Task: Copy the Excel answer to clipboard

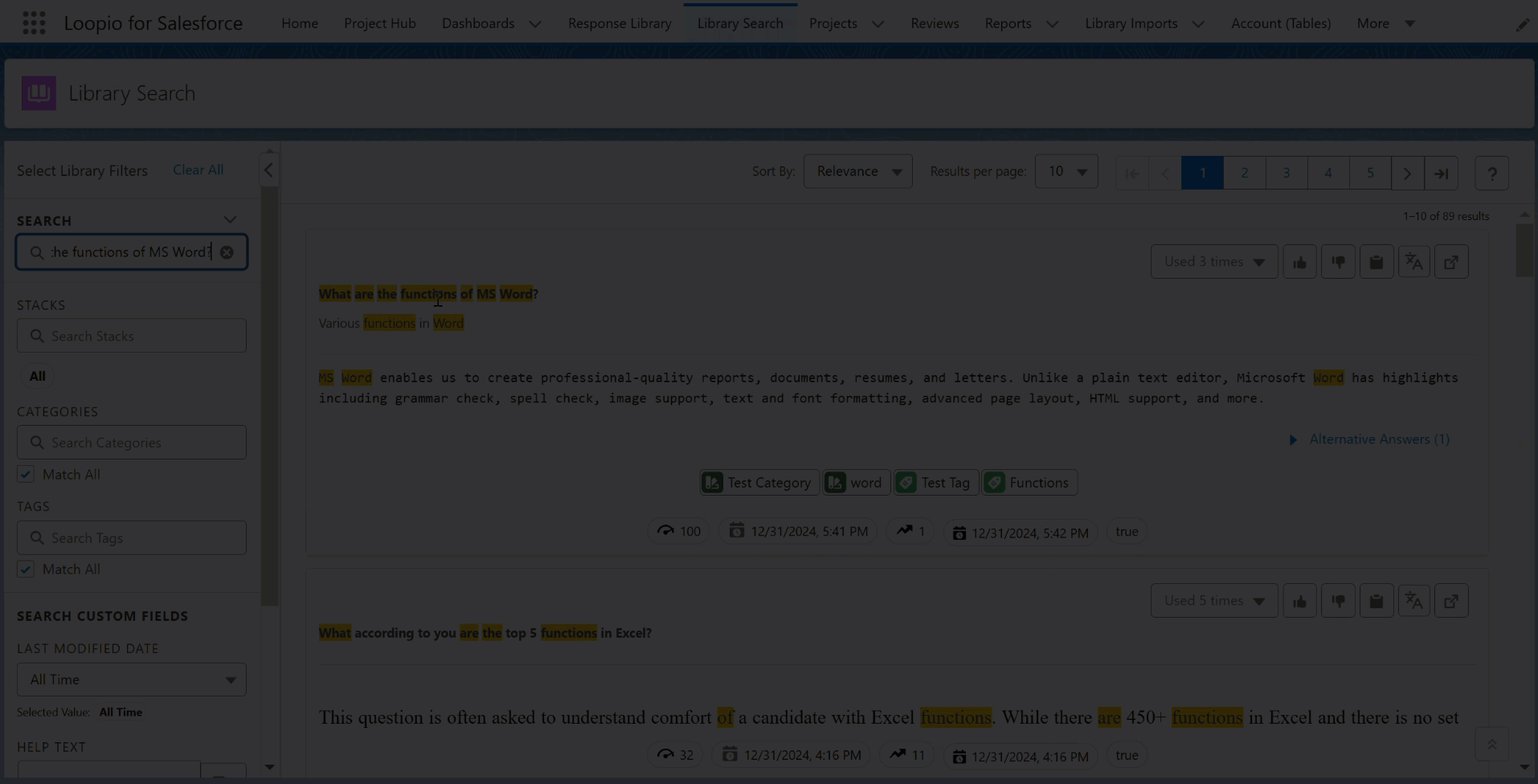Action: click(1376, 601)
